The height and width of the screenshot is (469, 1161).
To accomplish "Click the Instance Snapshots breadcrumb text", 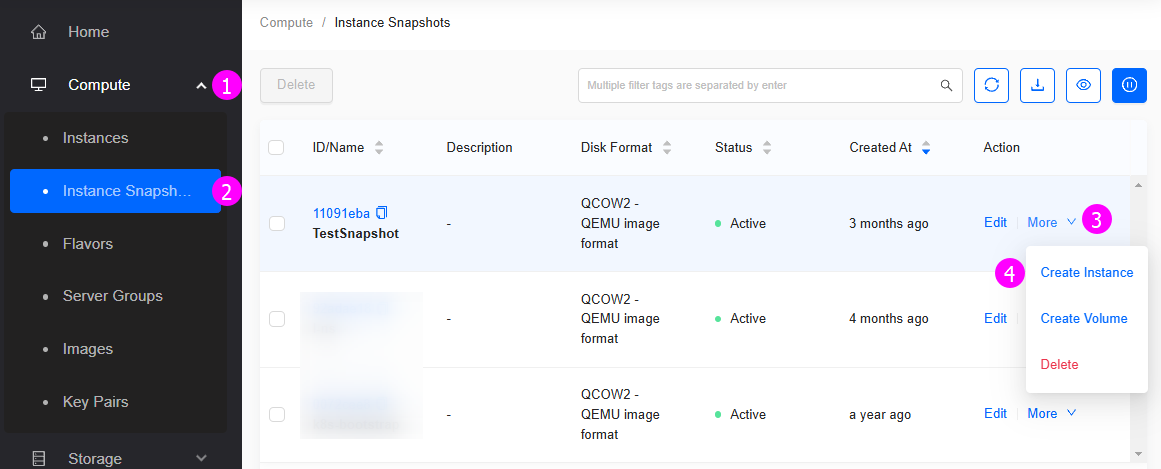I will [392, 23].
